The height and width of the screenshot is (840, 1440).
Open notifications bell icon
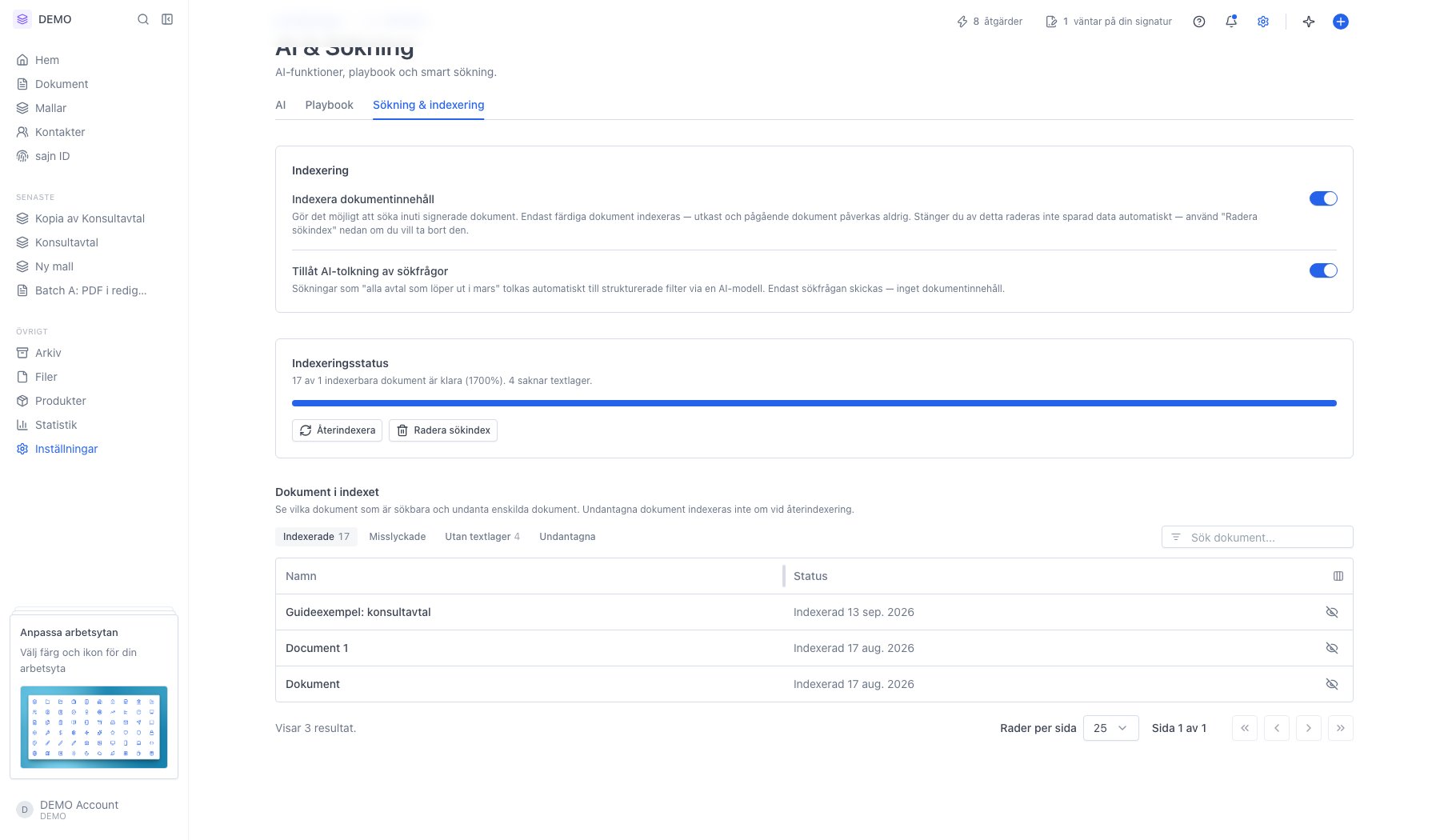[x=1231, y=22]
